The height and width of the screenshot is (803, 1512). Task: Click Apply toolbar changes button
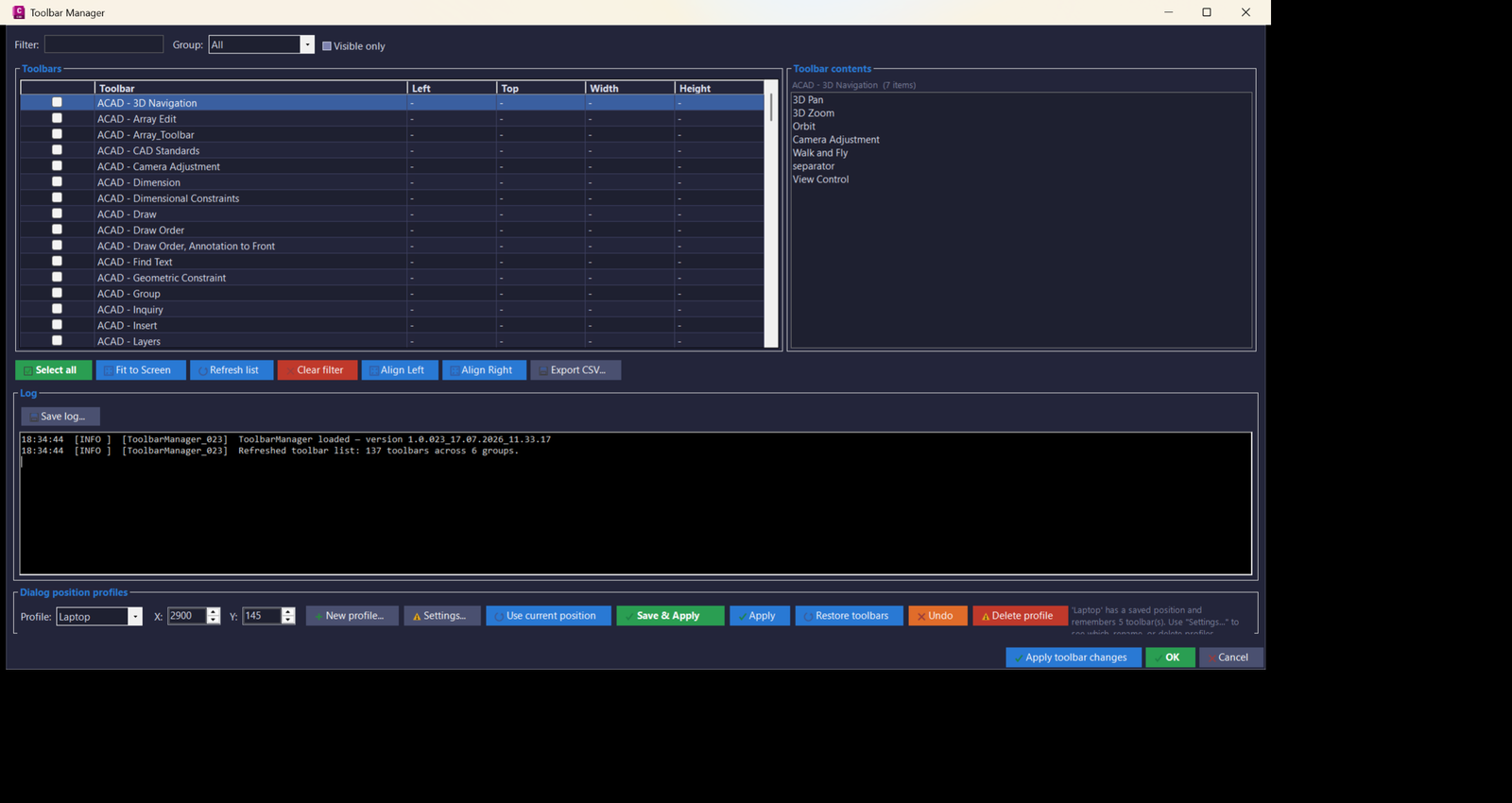pos(1074,658)
